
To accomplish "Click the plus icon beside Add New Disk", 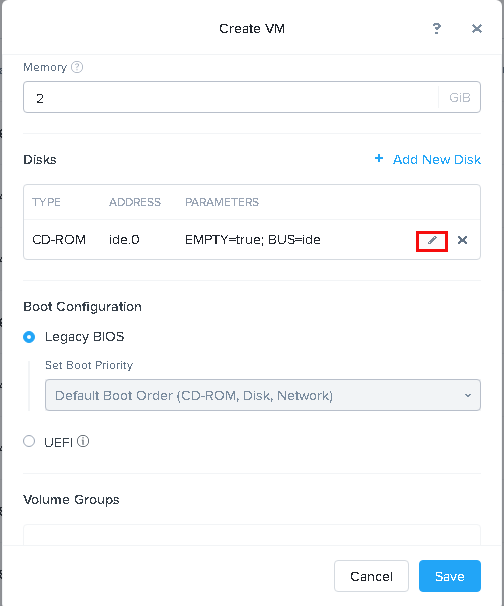I will tap(379, 158).
